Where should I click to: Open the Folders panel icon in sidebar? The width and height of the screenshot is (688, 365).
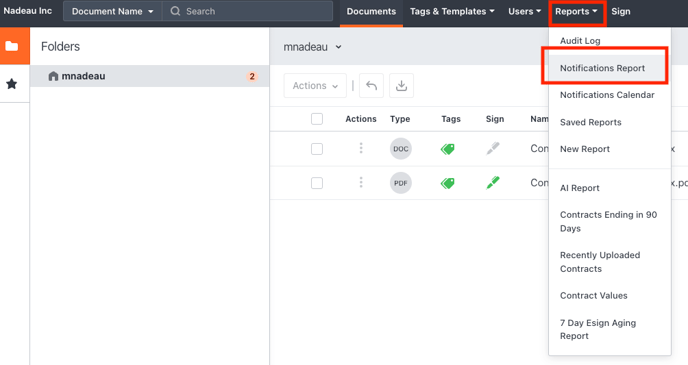(x=12, y=46)
